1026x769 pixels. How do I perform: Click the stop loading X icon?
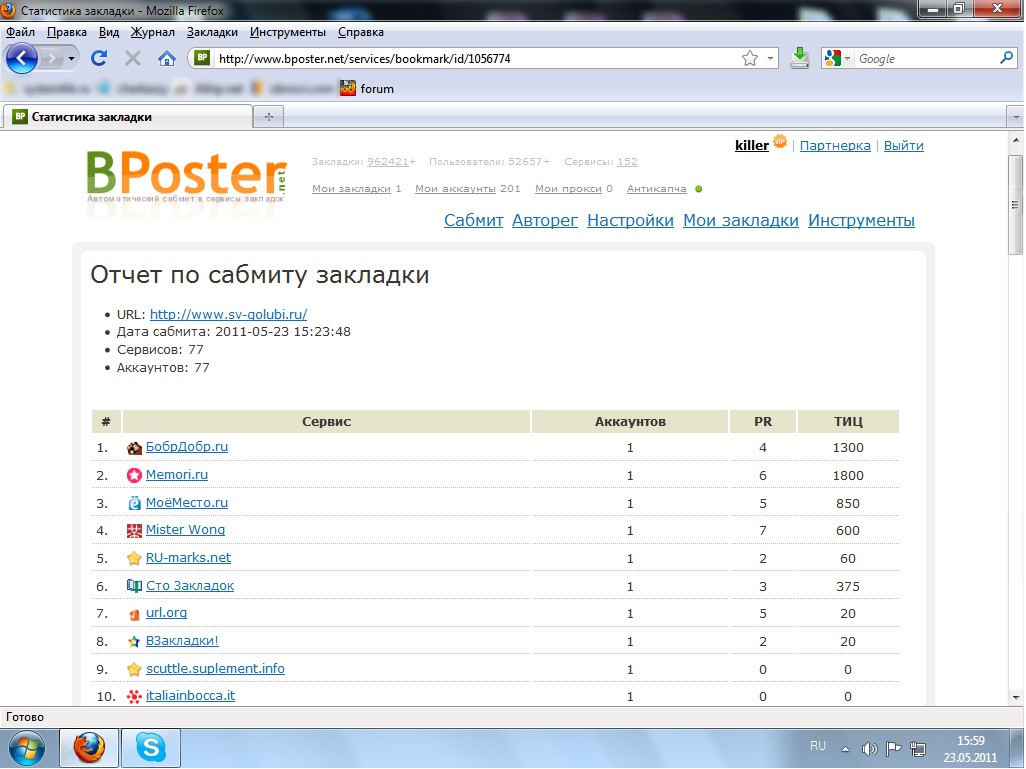pos(133,59)
